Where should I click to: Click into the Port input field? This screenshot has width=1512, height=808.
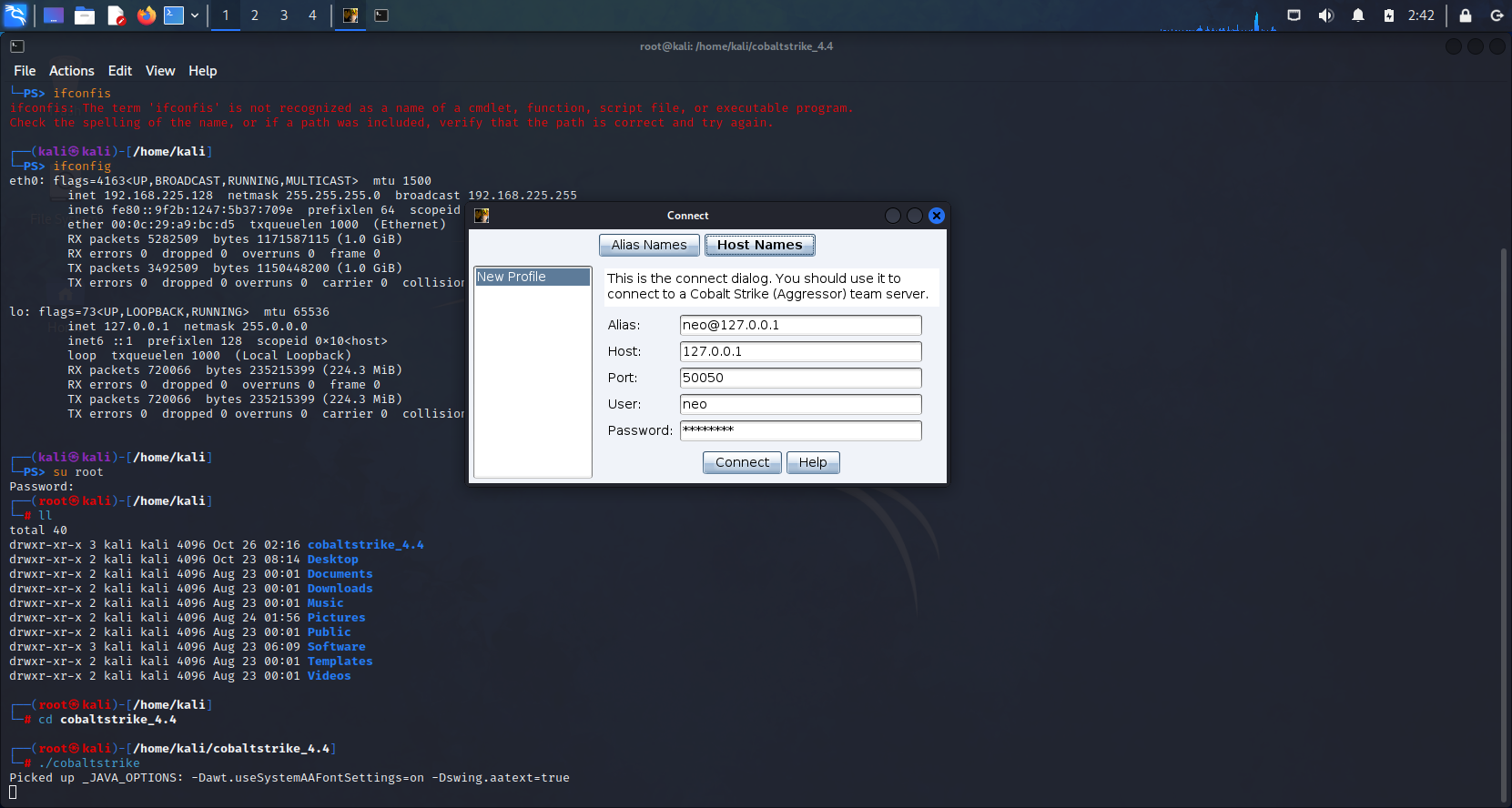pyautogui.click(x=800, y=378)
